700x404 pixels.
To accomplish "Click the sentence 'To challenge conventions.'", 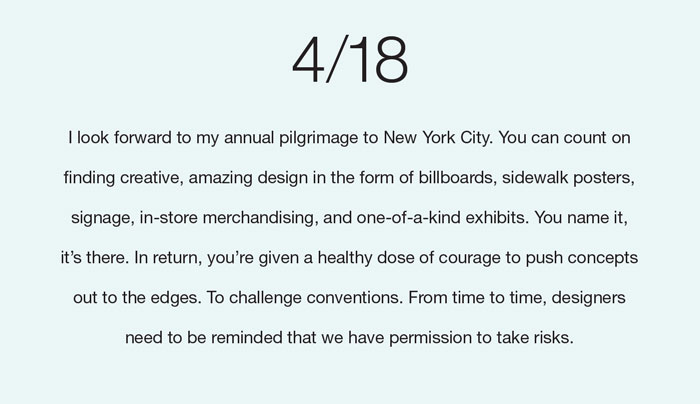I will click(x=304, y=298).
